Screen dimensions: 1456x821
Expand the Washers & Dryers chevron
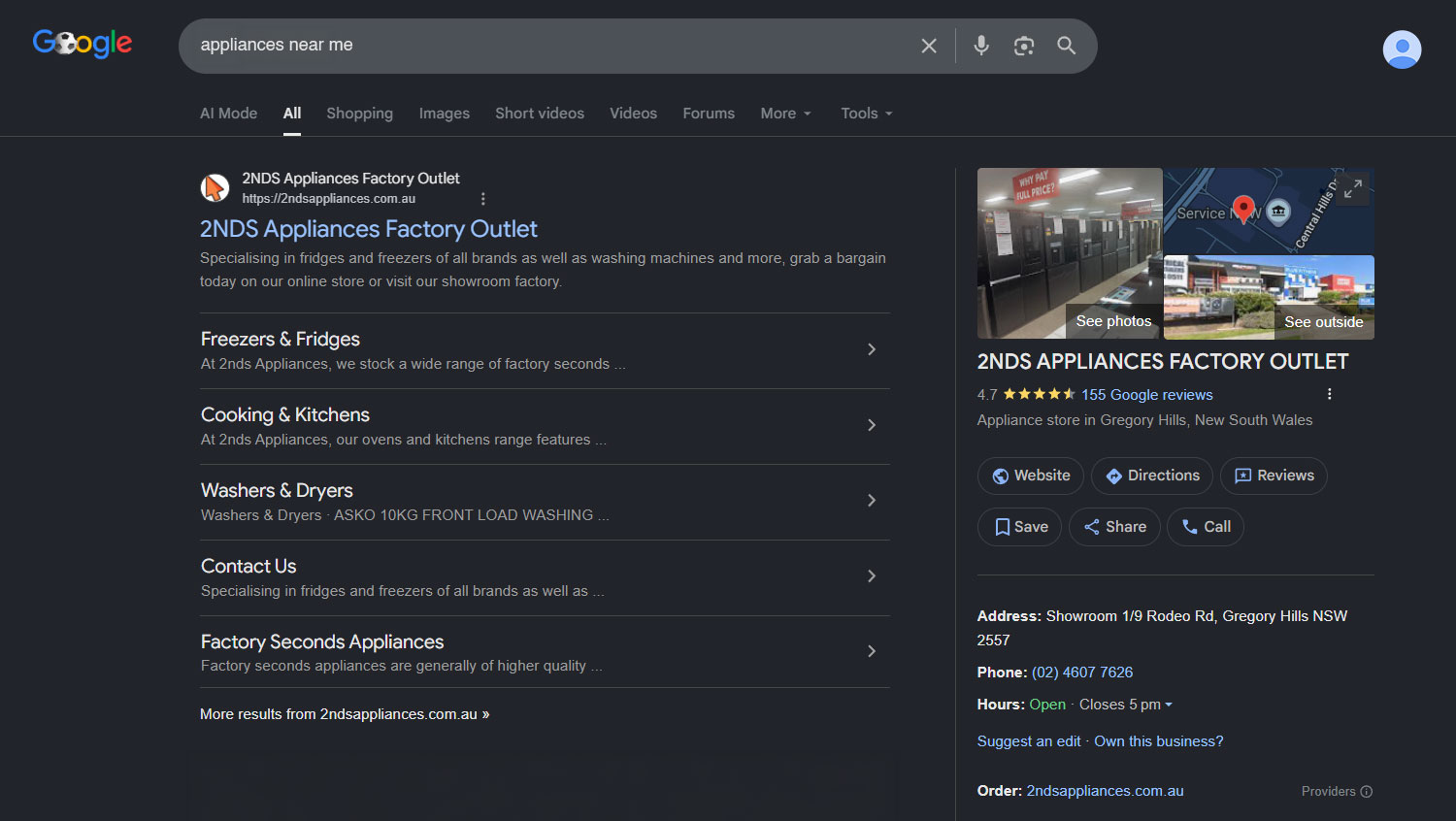(x=872, y=501)
